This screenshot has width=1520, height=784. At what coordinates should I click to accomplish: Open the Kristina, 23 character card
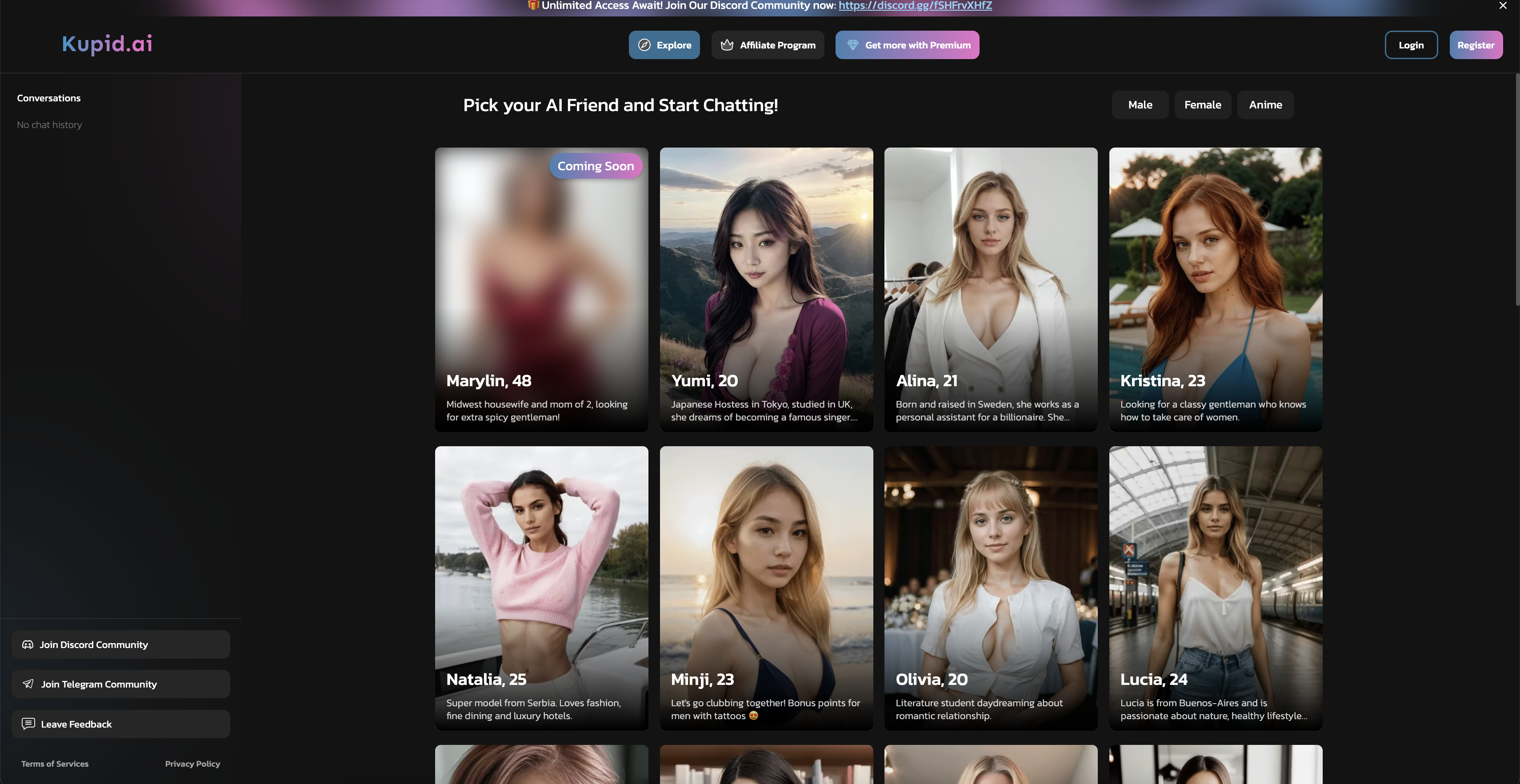click(x=1215, y=289)
